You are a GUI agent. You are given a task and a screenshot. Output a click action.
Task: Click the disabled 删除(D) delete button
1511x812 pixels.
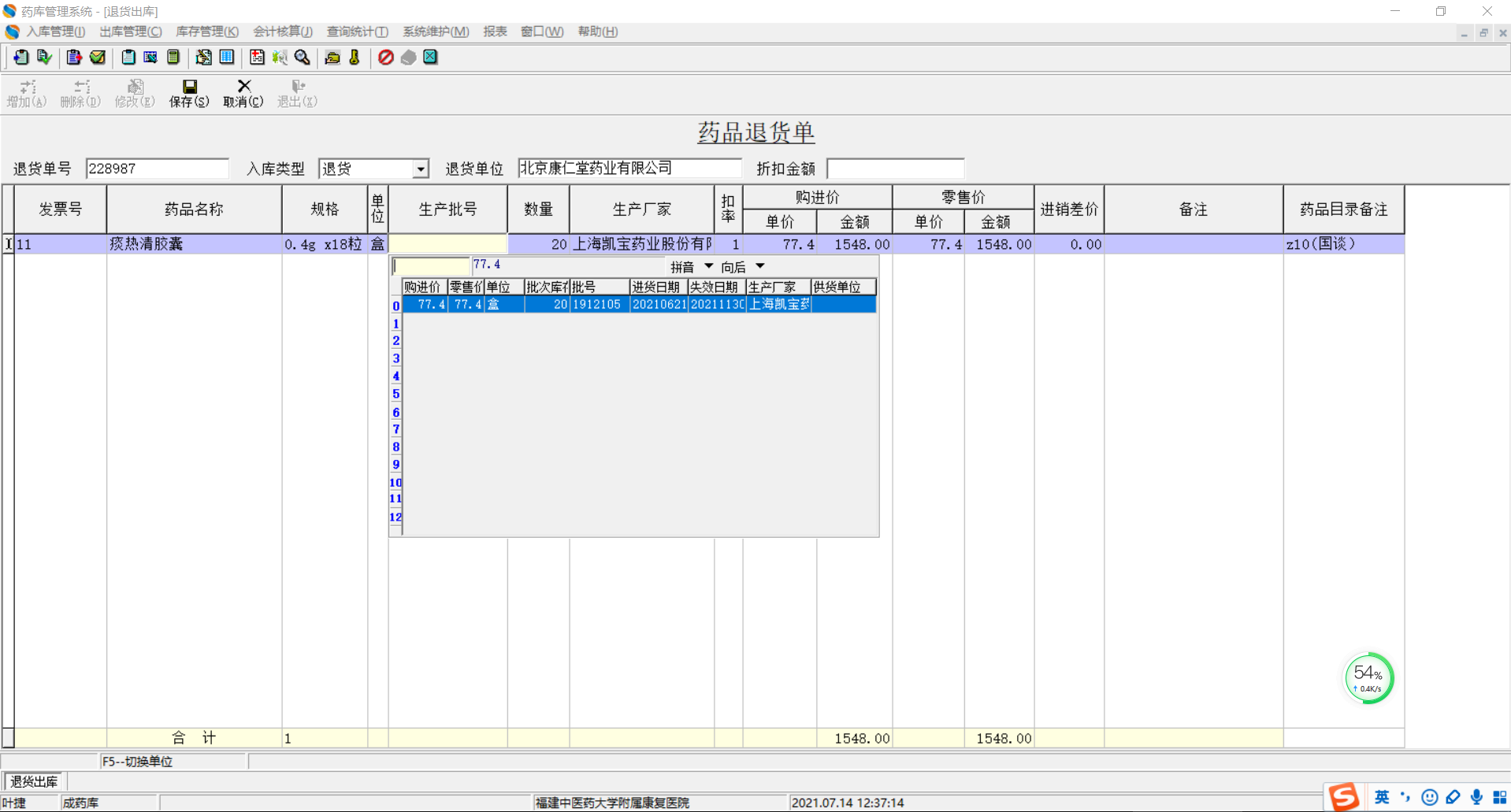(80, 94)
